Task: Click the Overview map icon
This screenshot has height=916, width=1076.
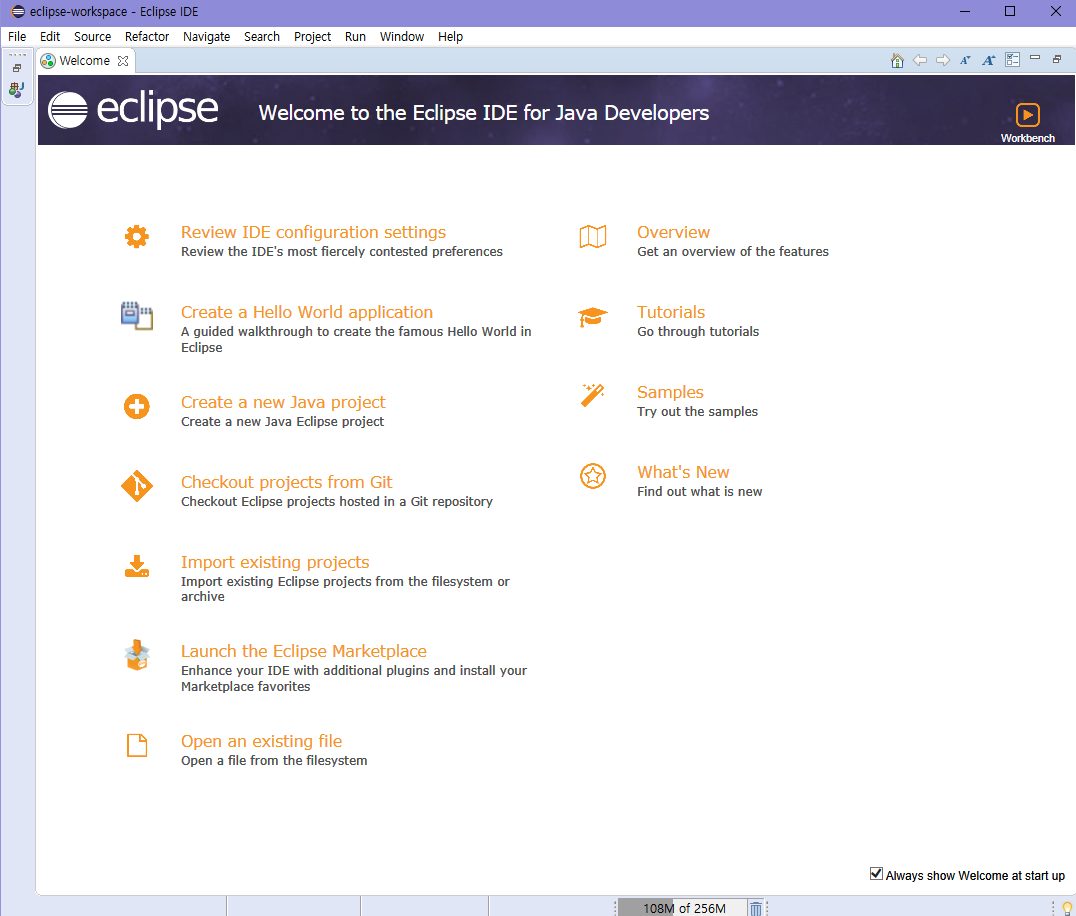Action: coord(593,236)
